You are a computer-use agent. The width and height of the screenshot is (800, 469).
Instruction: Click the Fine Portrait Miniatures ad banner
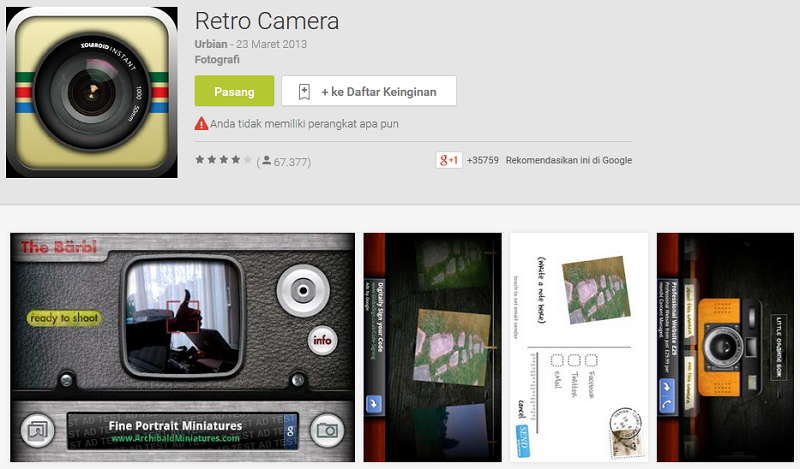pos(183,431)
